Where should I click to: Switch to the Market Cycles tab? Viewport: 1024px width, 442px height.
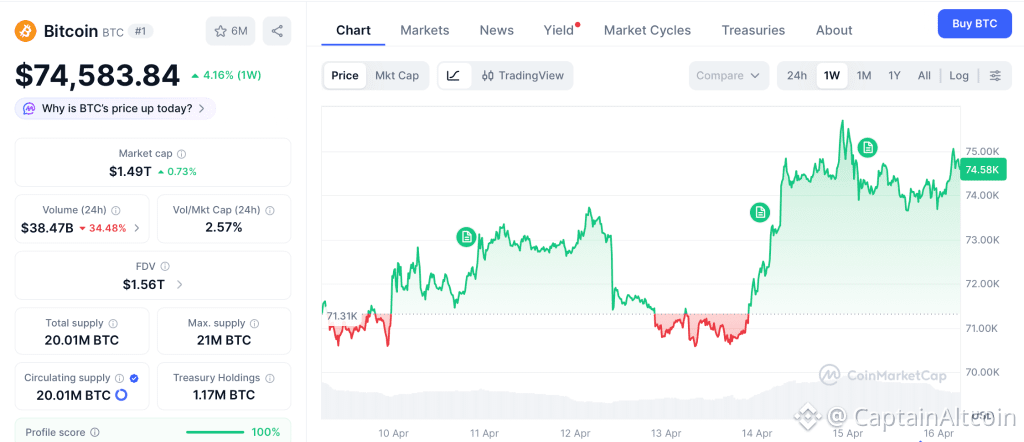(647, 30)
